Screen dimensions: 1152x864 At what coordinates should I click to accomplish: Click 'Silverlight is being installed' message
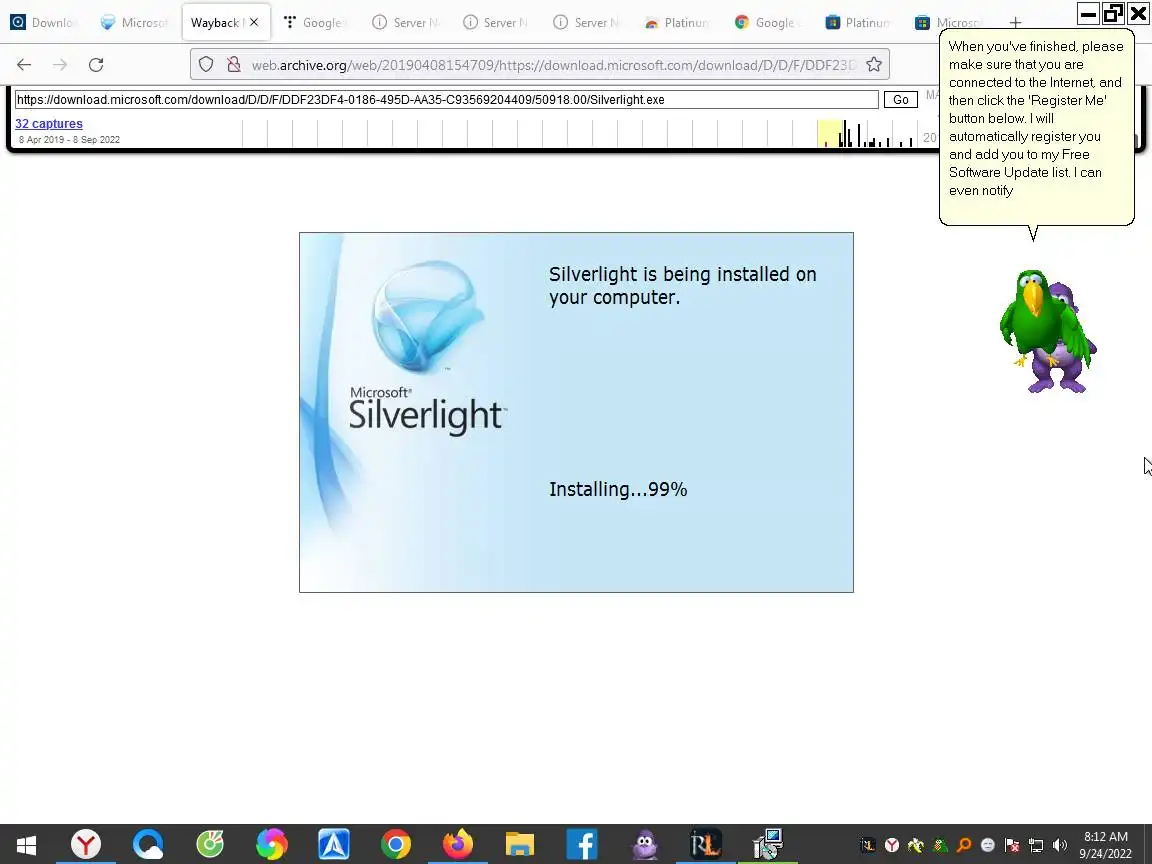(x=683, y=285)
